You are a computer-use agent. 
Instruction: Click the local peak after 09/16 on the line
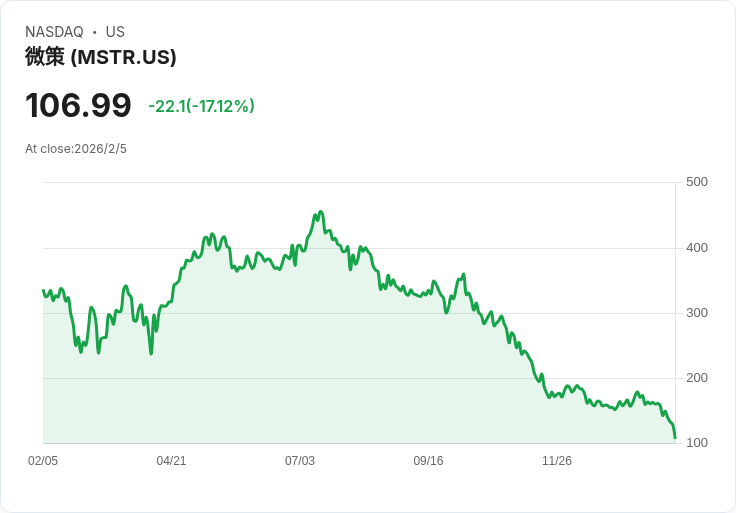coord(464,274)
